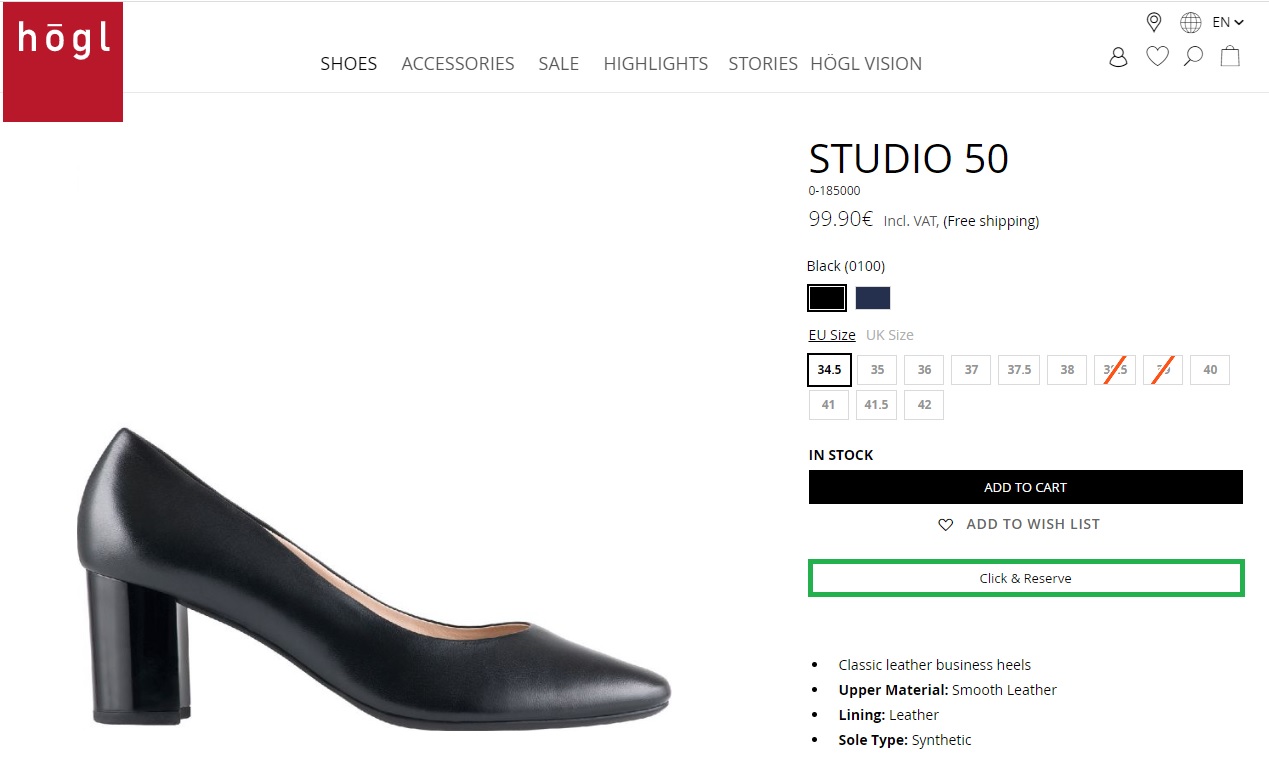Open the SALE menu item
This screenshot has height=760, width=1269.
click(x=558, y=64)
